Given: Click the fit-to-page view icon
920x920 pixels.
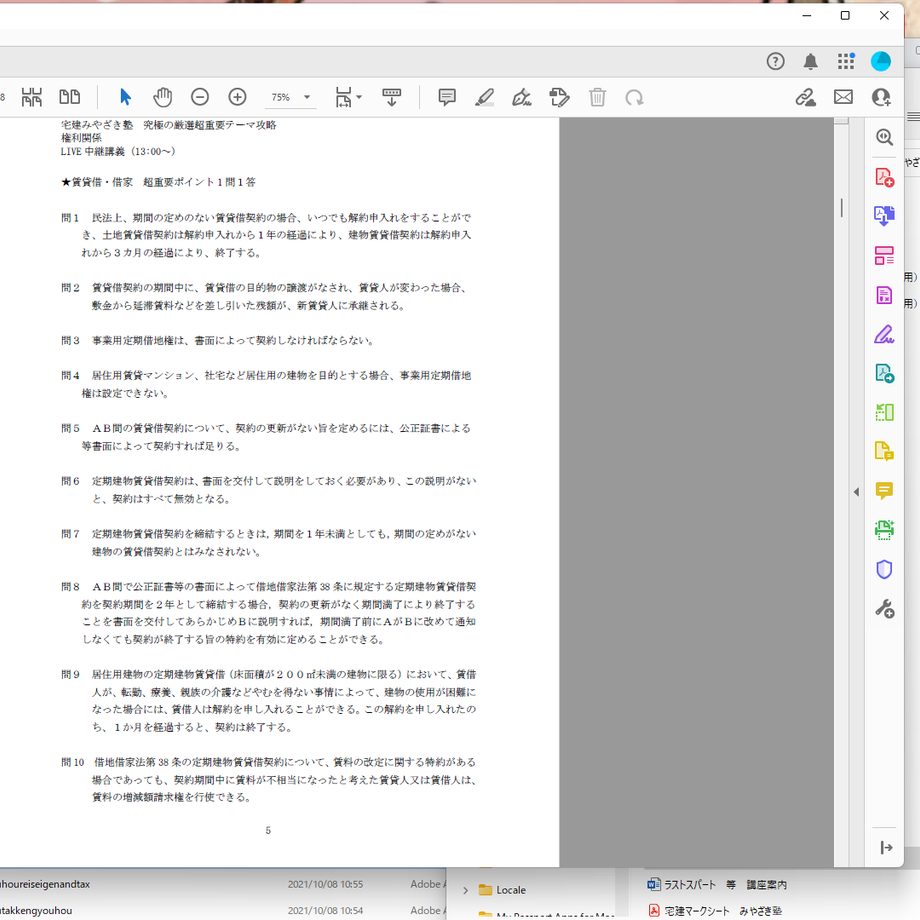Looking at the screenshot, I should (32, 97).
